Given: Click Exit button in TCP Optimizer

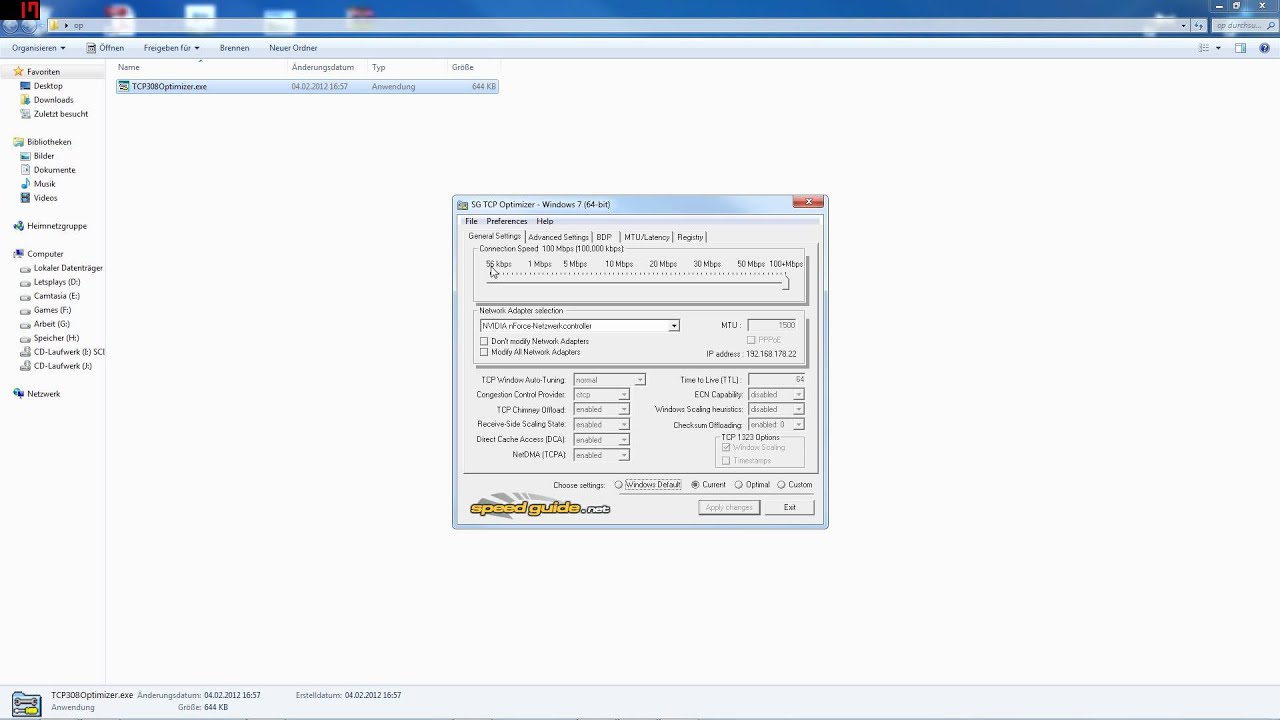Looking at the screenshot, I should (x=790, y=507).
